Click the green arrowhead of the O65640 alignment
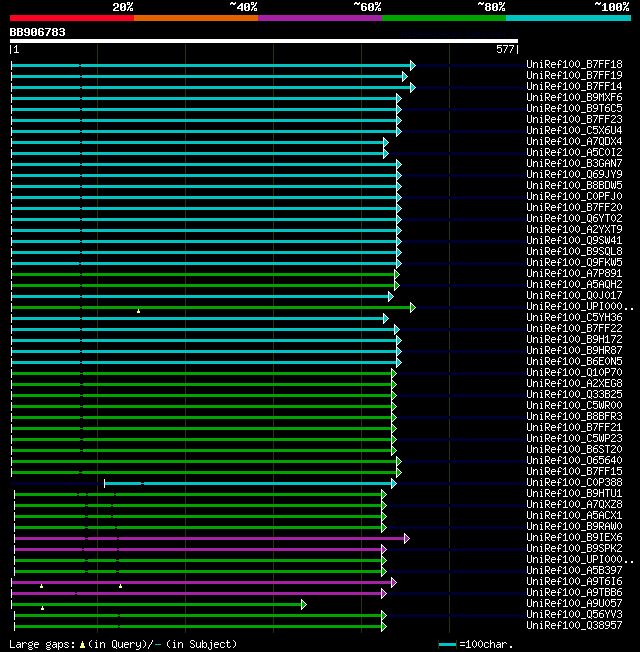The height and width of the screenshot is (652, 640). point(399,462)
